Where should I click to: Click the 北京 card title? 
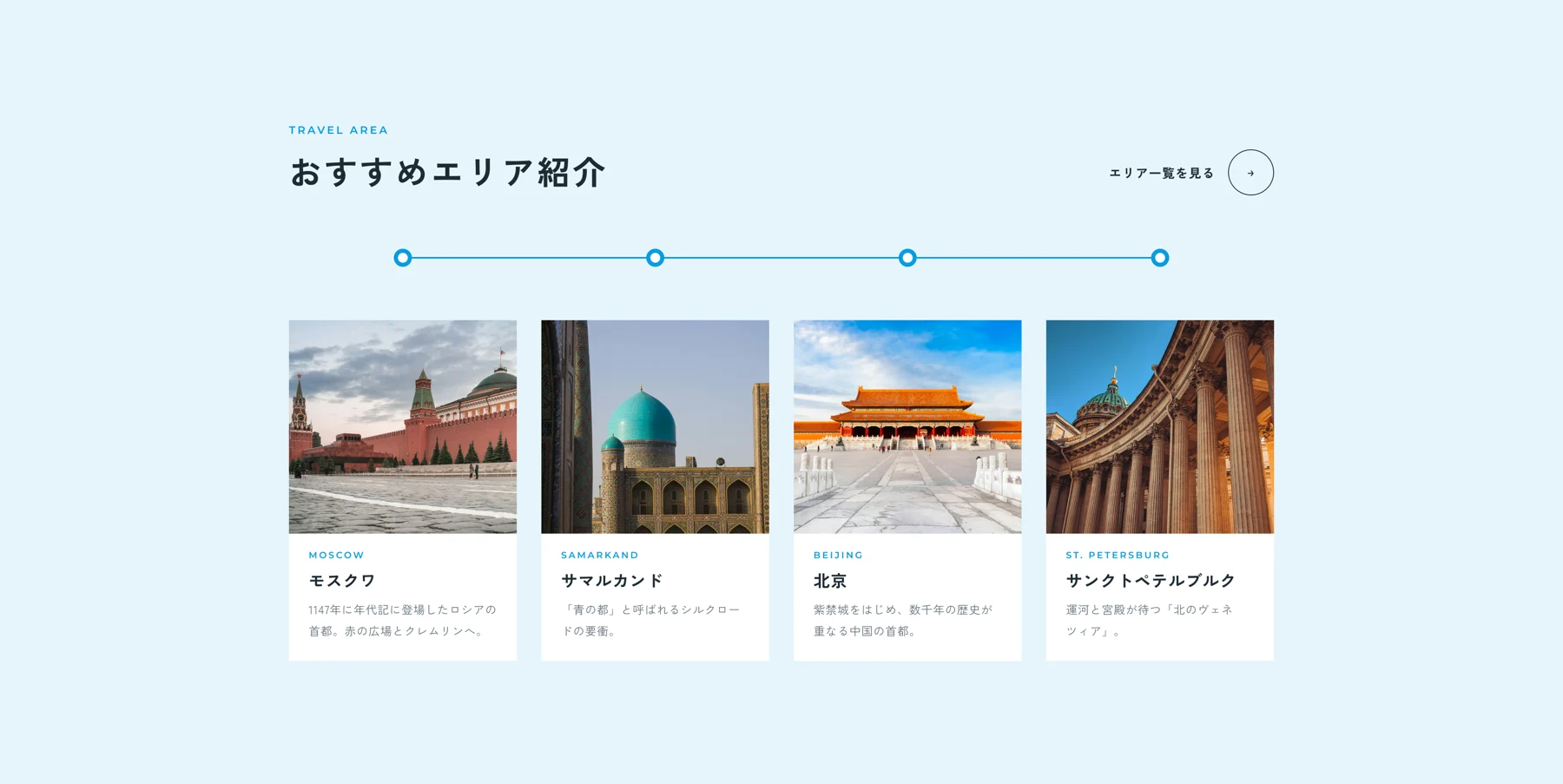point(830,581)
